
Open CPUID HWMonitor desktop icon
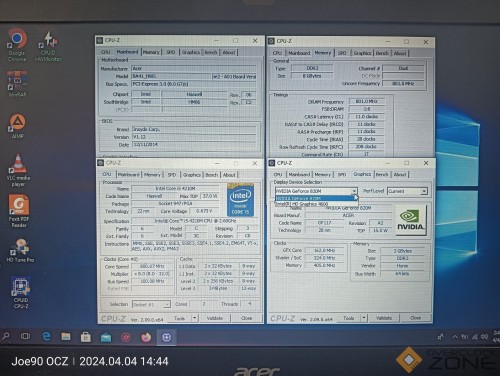coord(48,46)
